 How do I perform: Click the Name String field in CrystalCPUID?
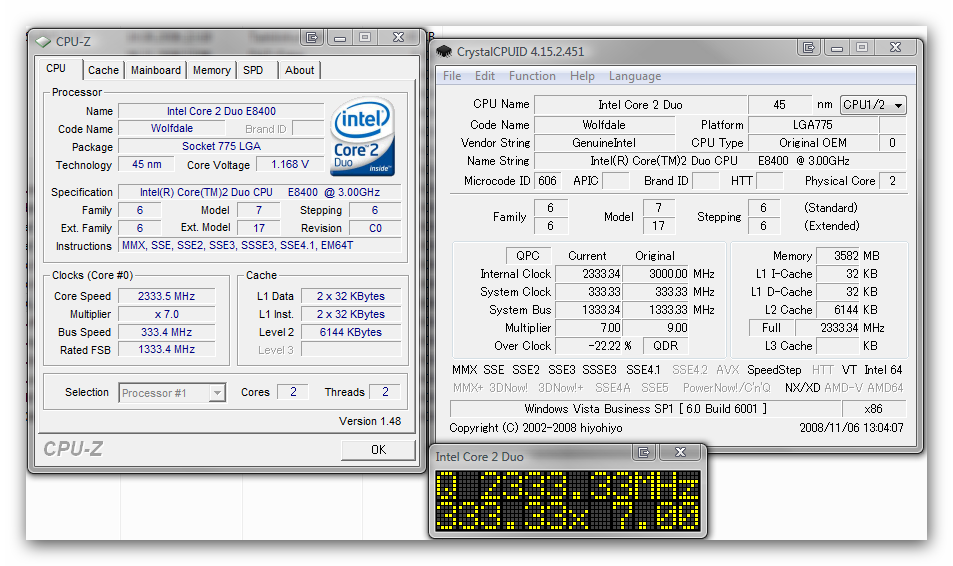[720, 161]
